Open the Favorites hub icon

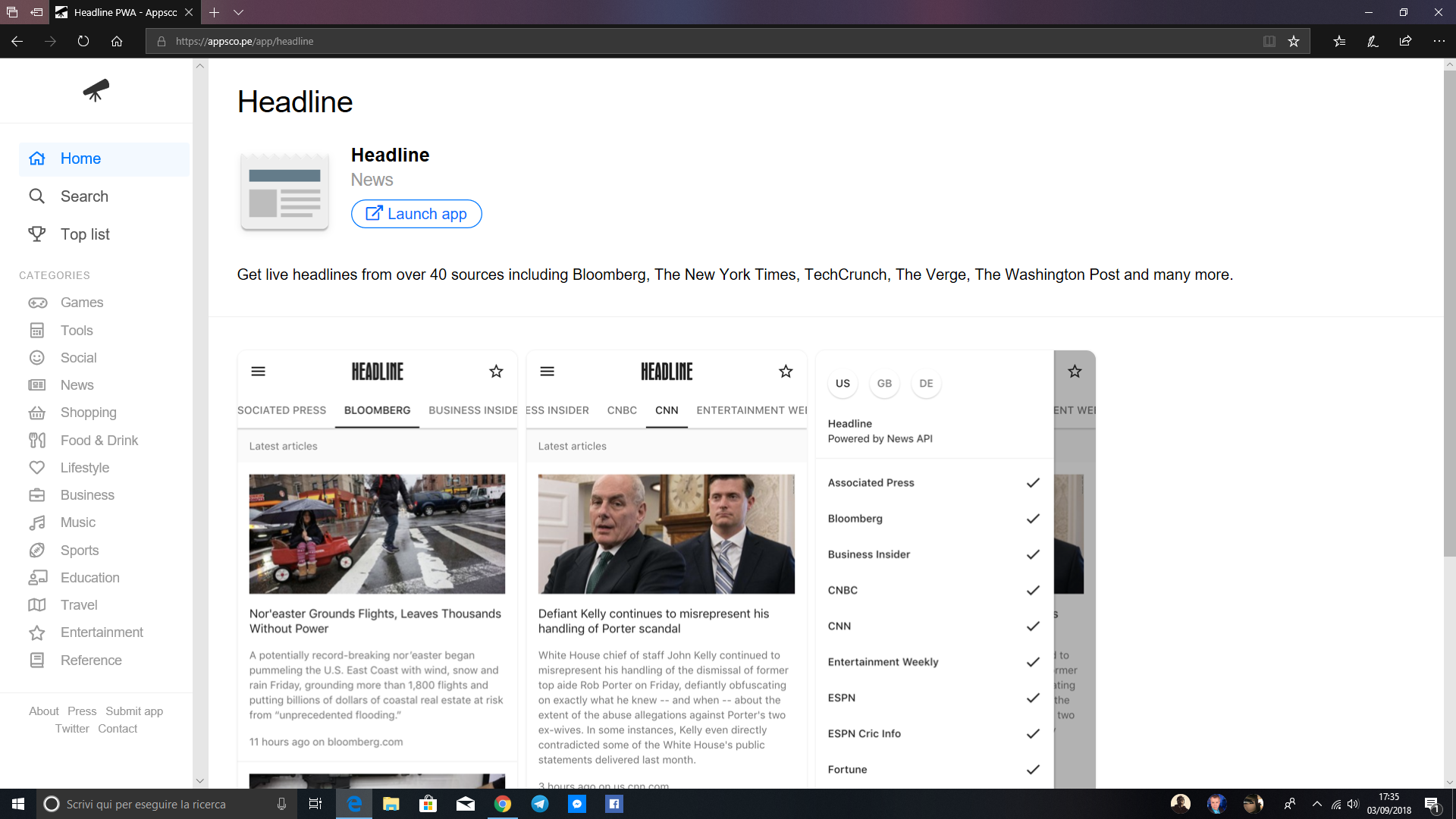point(1340,41)
